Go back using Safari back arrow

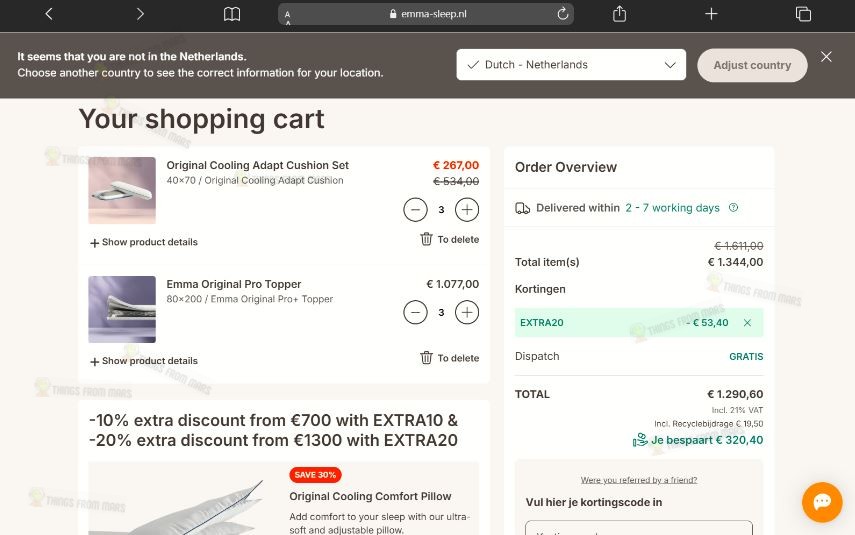(x=49, y=14)
